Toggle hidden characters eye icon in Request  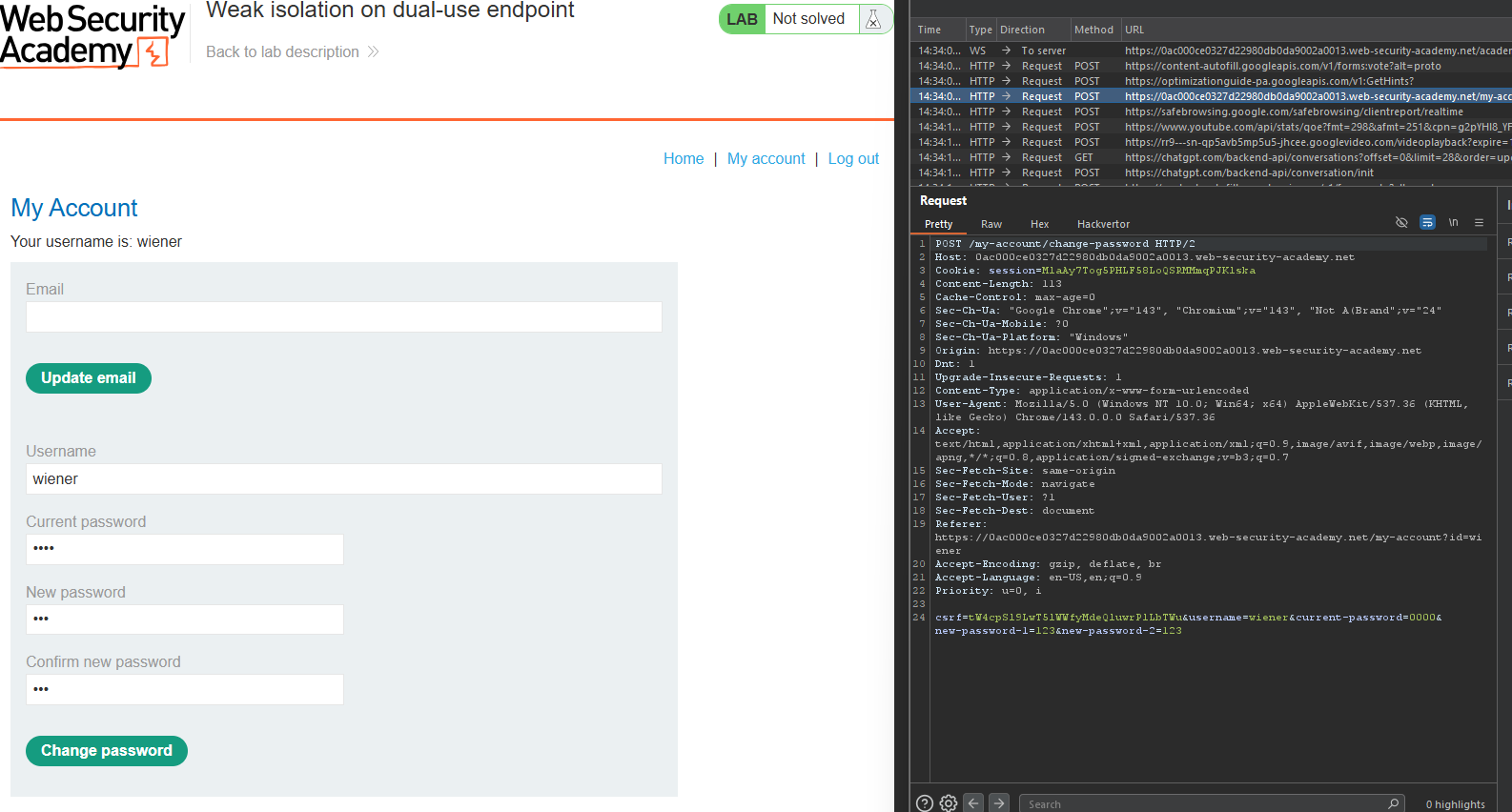(x=1401, y=222)
